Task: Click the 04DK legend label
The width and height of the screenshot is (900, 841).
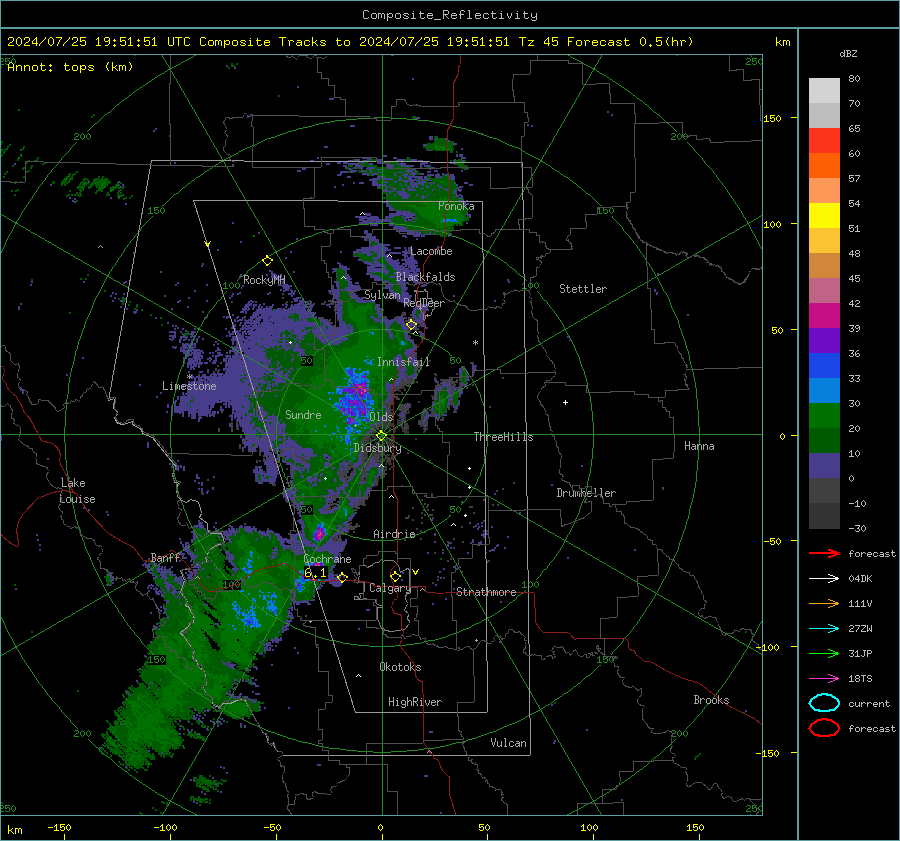Action: [860, 579]
